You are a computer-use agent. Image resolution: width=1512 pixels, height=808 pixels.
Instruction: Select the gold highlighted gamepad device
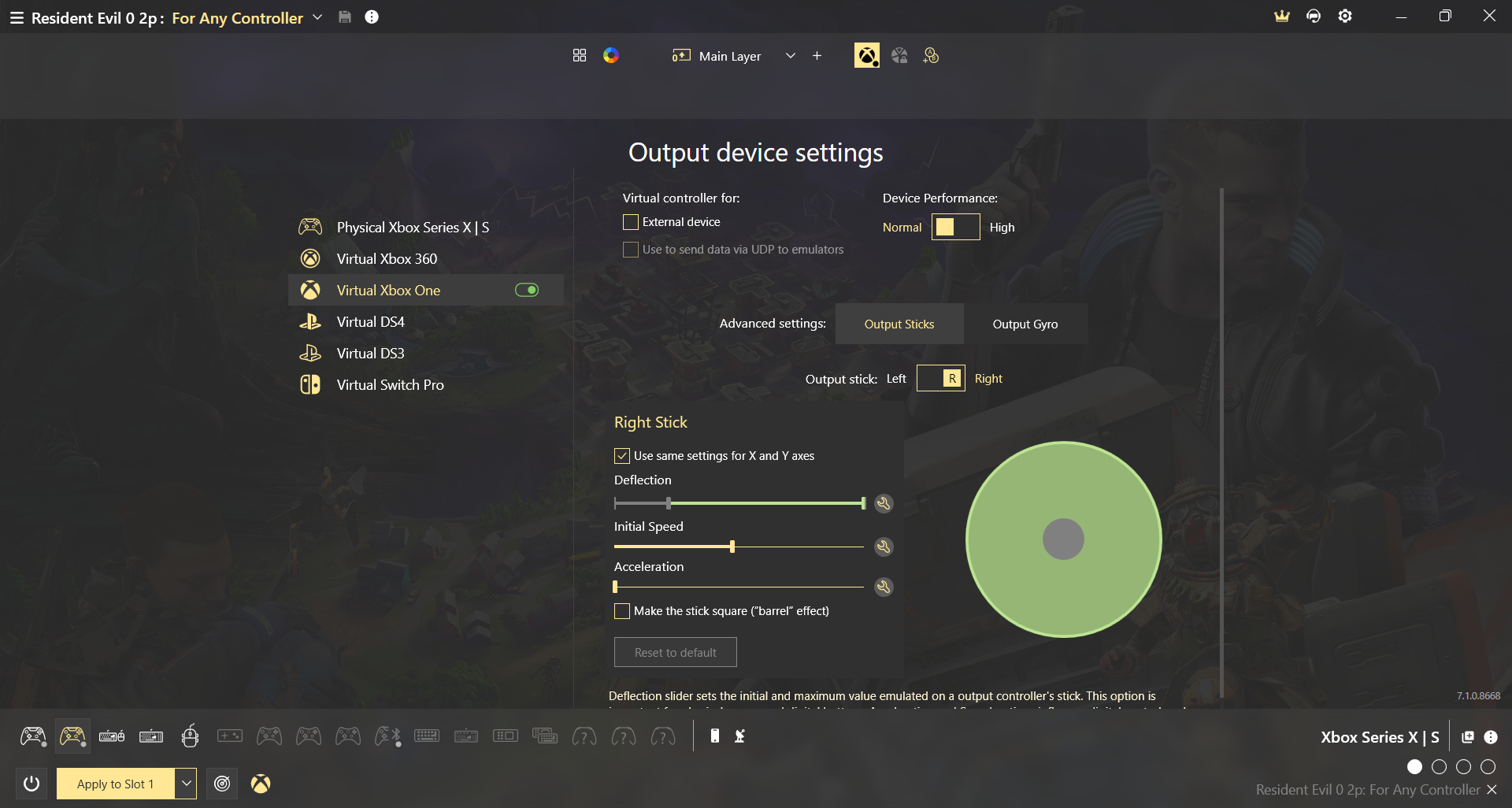pyautogui.click(x=72, y=736)
